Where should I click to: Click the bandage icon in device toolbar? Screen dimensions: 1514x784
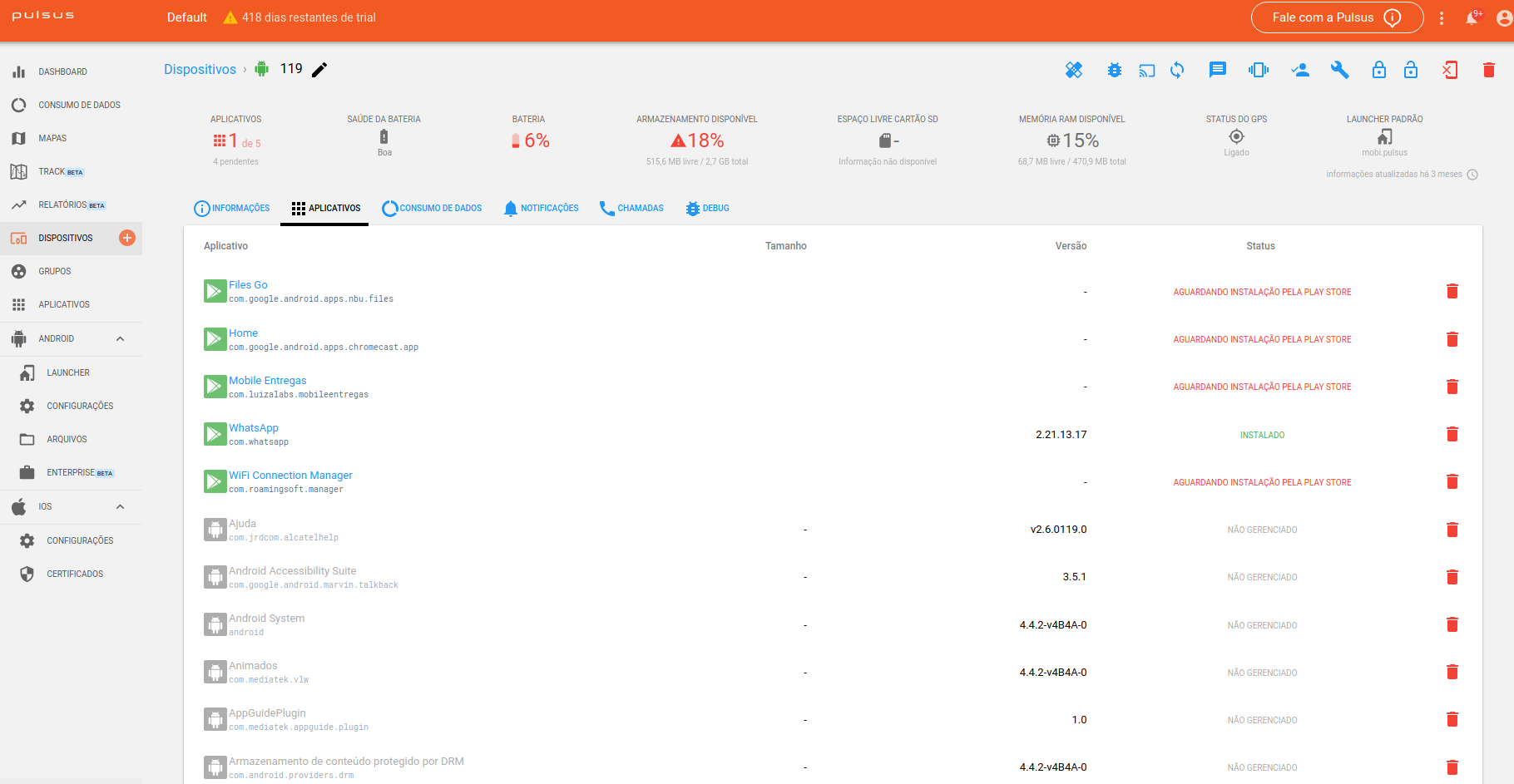pyautogui.click(x=1074, y=70)
